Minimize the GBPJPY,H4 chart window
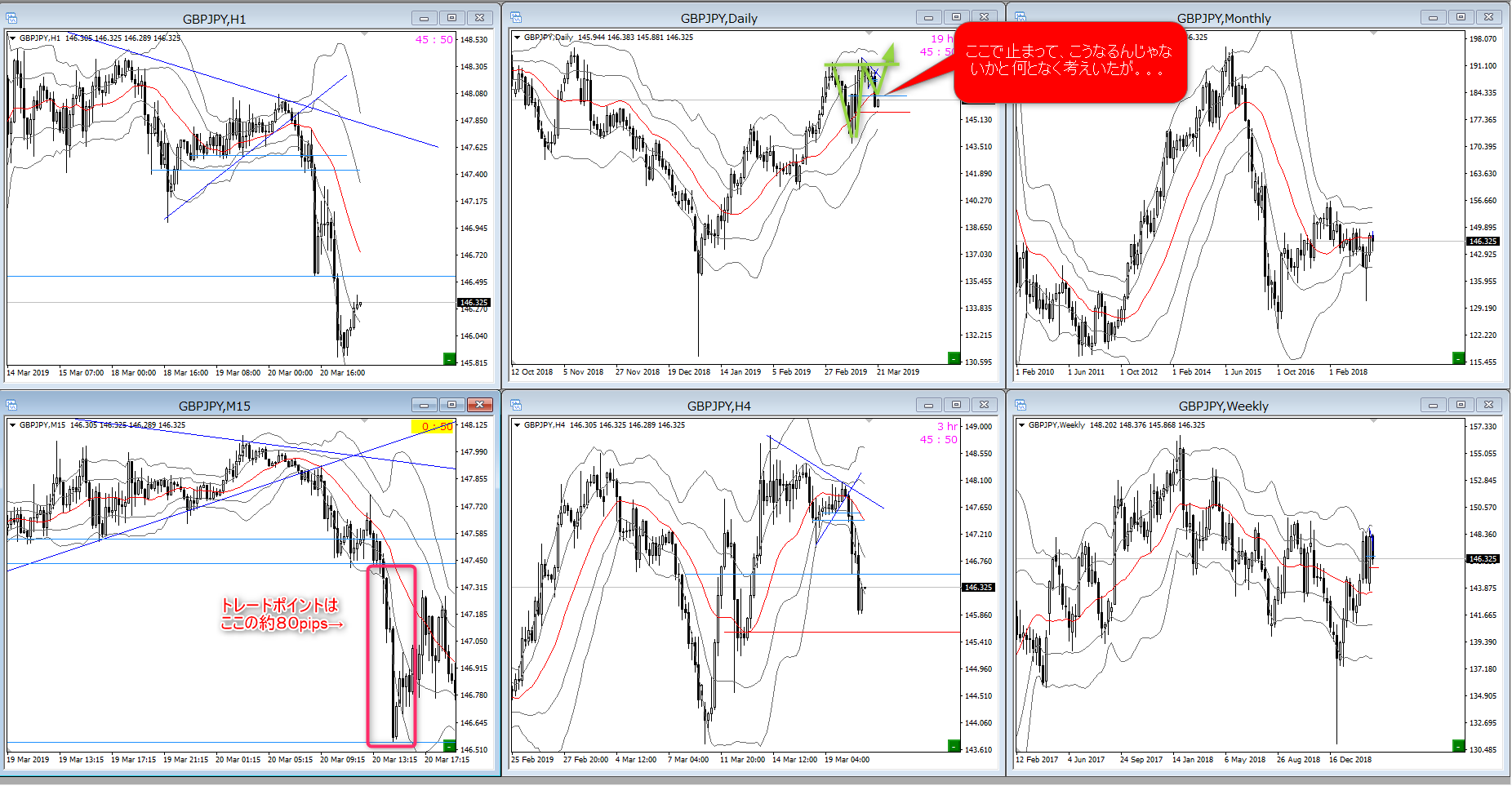 (928, 405)
